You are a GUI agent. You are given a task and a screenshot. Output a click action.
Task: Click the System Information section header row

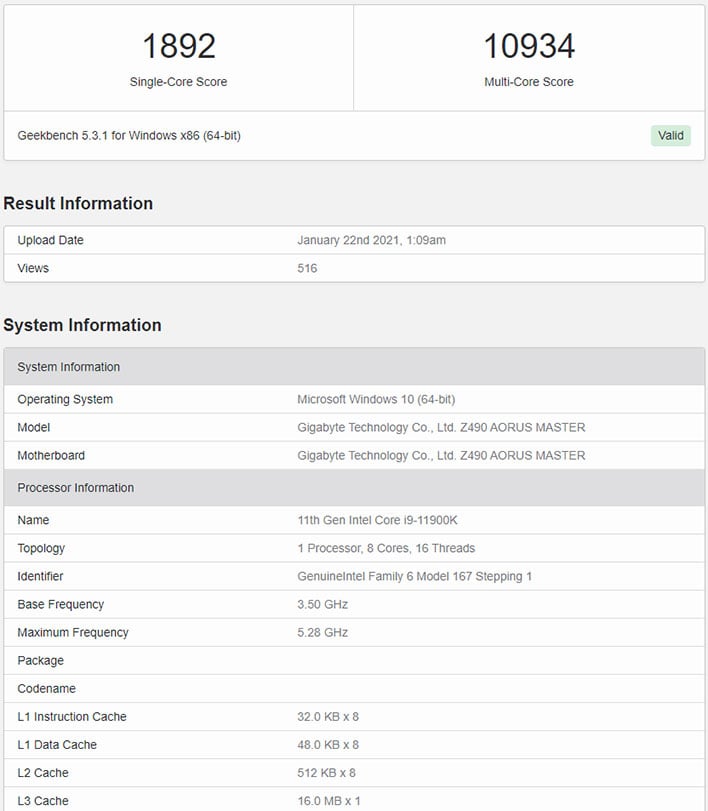click(354, 367)
